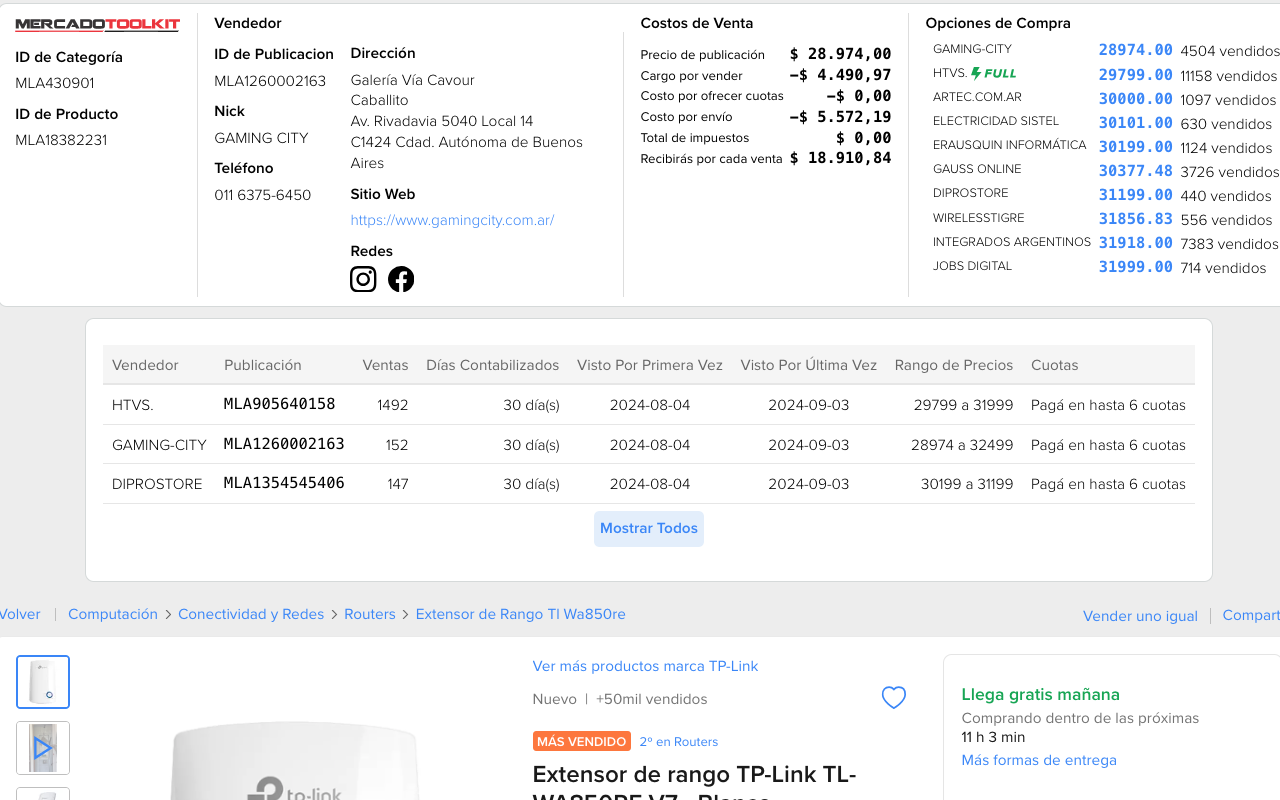Click the Vender uno igual link
Screen dimensions: 1280x800
point(1140,616)
